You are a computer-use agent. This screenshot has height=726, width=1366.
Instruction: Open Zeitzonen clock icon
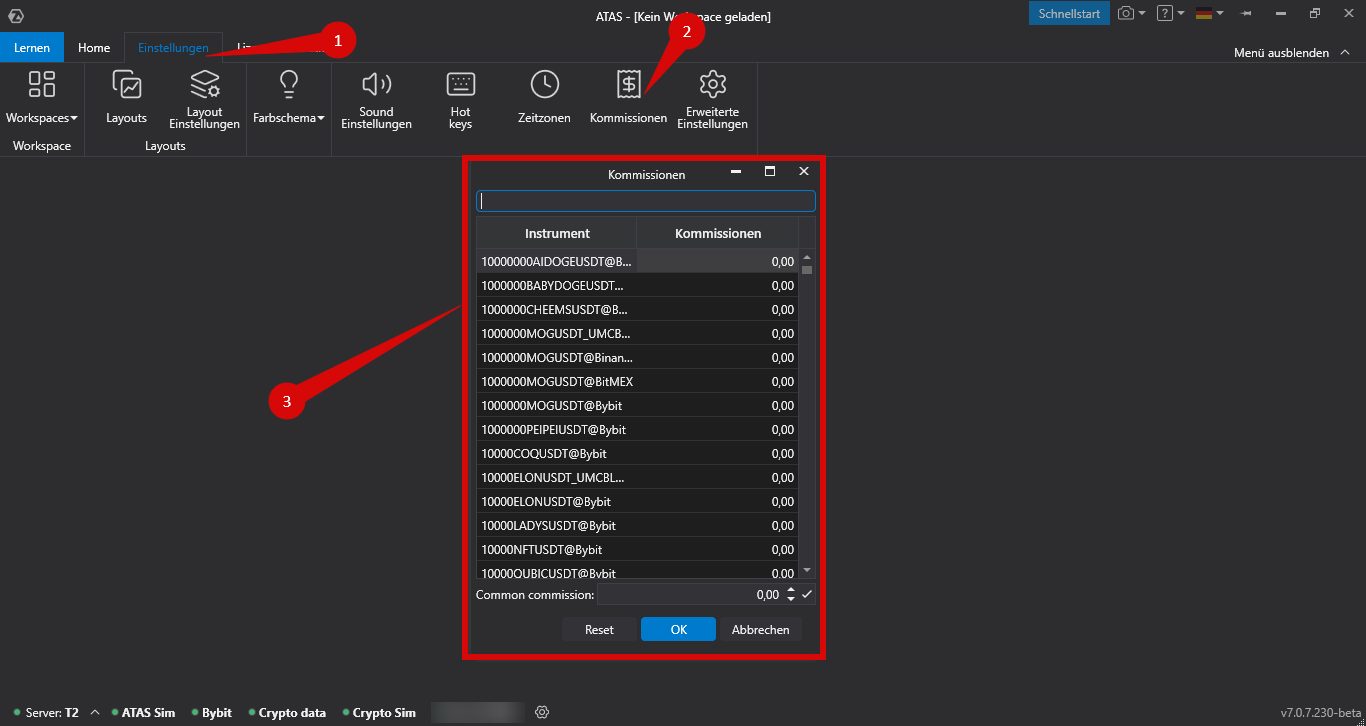pos(544,84)
